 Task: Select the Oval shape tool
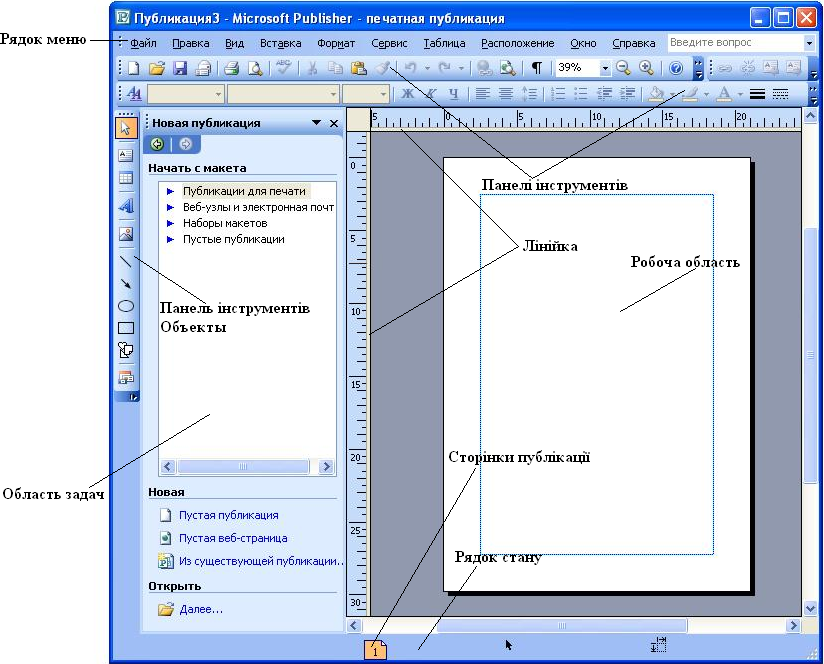click(126, 306)
